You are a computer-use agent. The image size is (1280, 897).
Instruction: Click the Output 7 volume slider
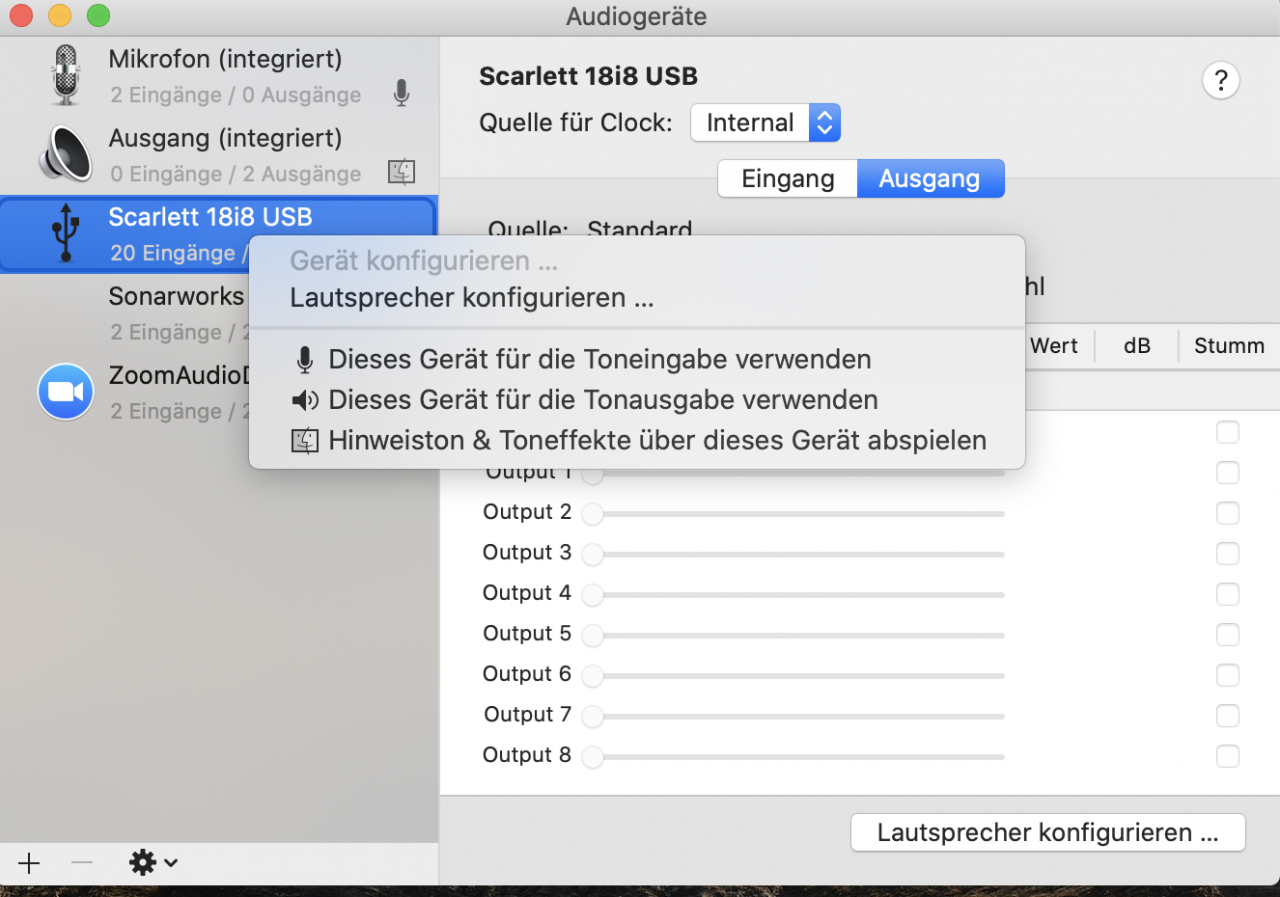point(793,716)
